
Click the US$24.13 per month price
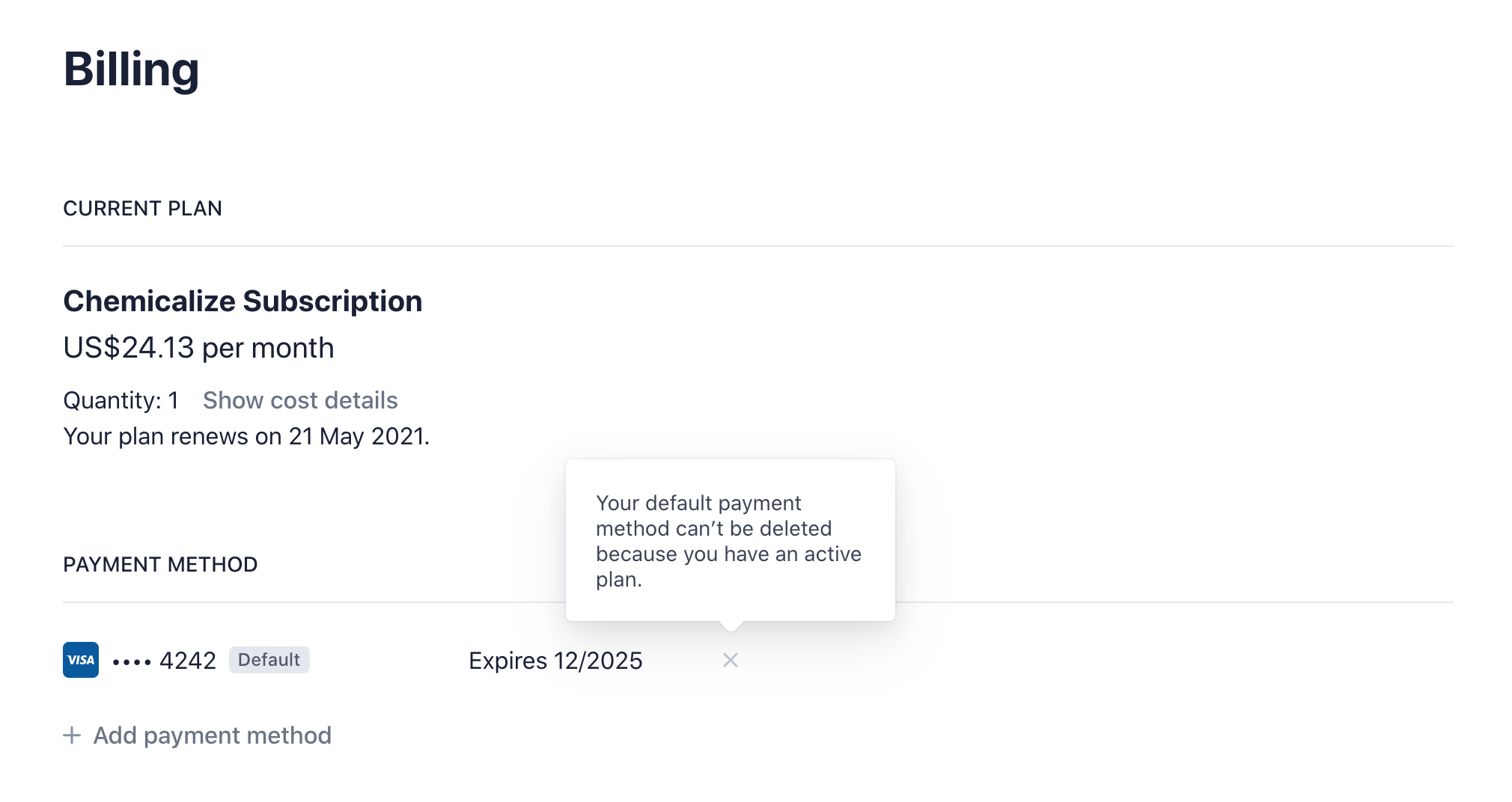pos(198,348)
